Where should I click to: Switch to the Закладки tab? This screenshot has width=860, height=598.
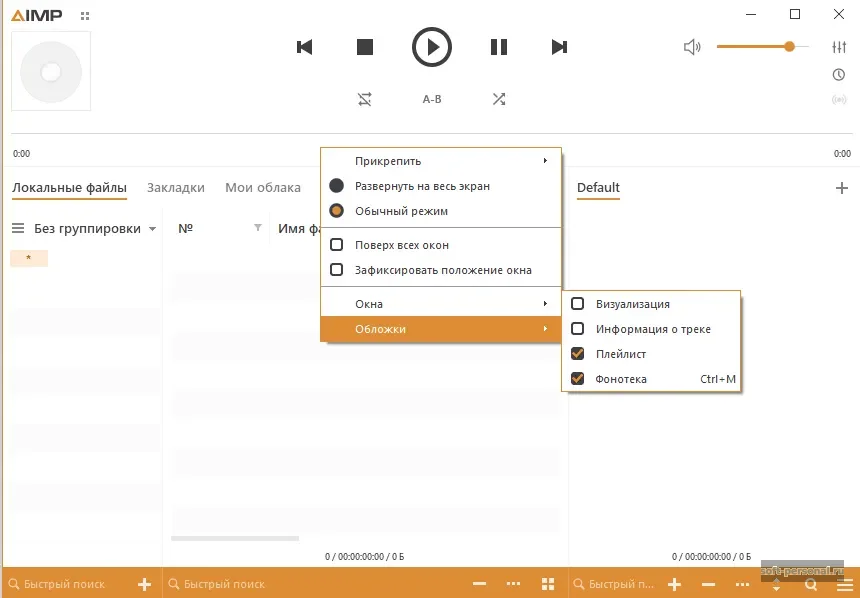176,188
